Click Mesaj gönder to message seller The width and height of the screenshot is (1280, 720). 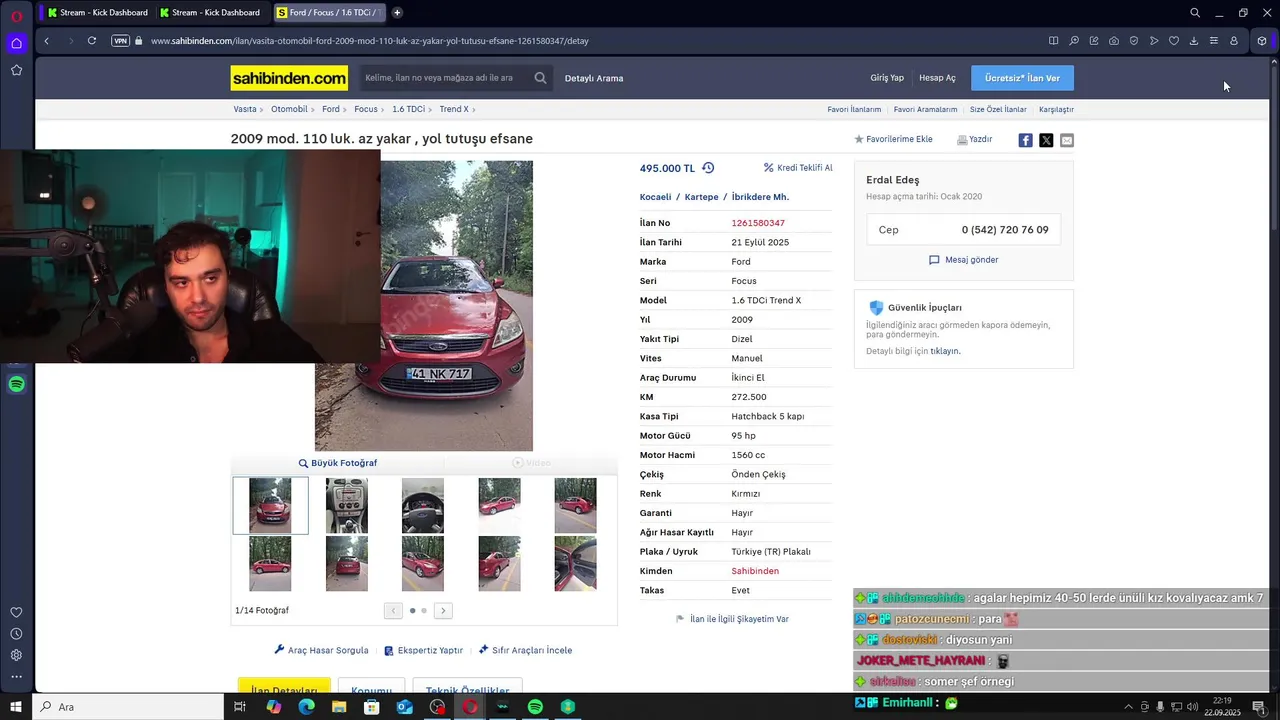964,260
